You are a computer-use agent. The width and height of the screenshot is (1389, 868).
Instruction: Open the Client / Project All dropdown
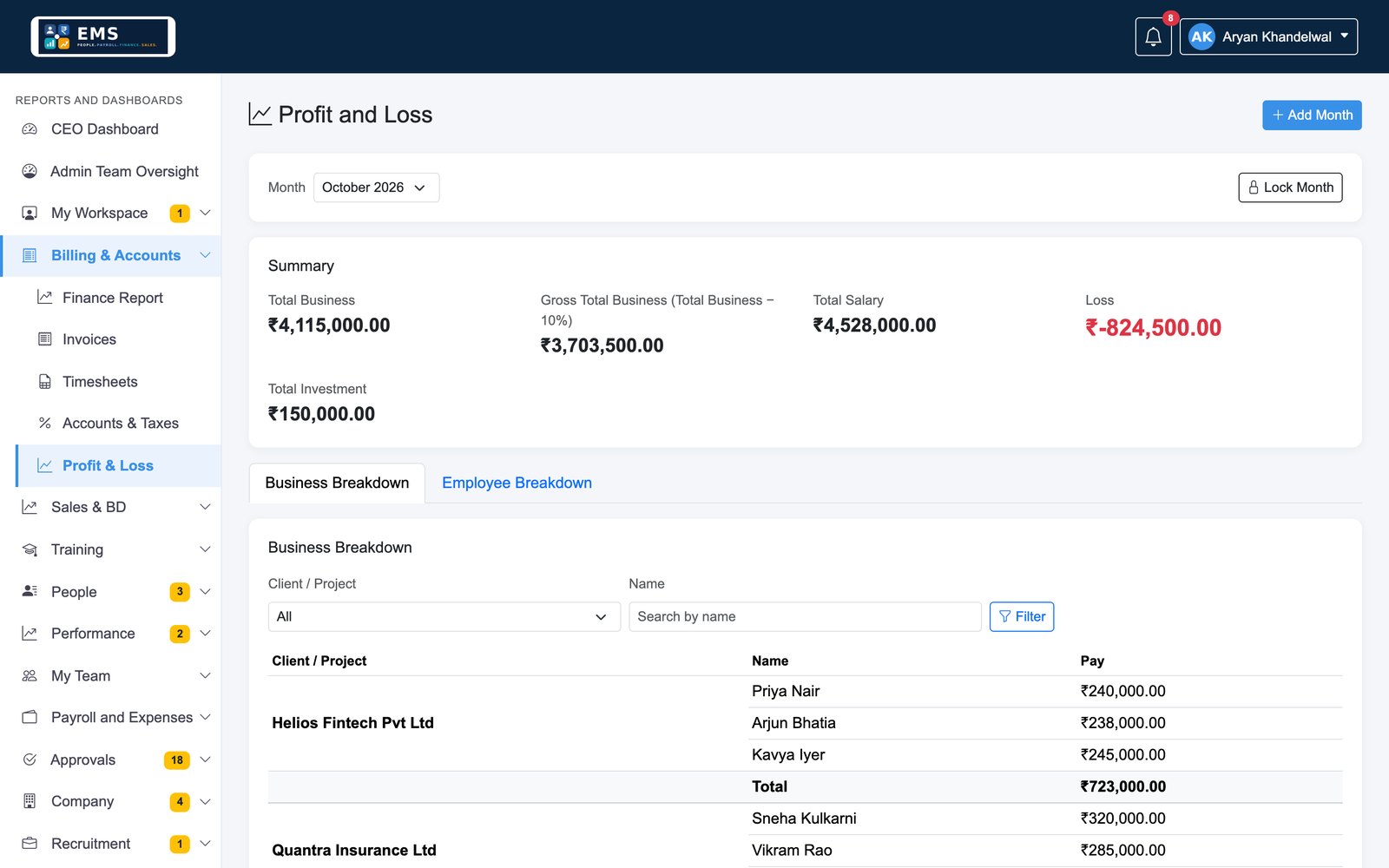tap(444, 617)
